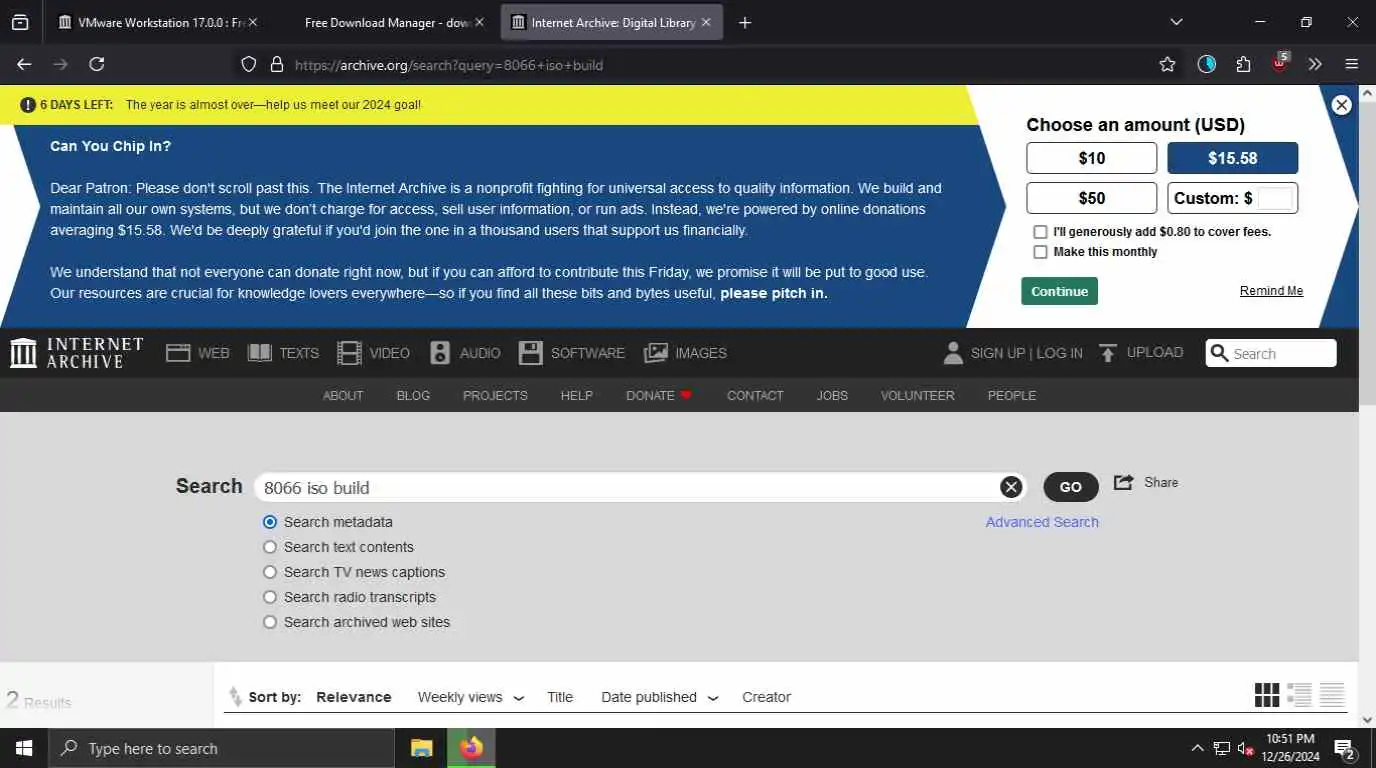This screenshot has width=1376, height=768.
Task: Select Search TV news captions radio button
Action: pyautogui.click(x=270, y=572)
